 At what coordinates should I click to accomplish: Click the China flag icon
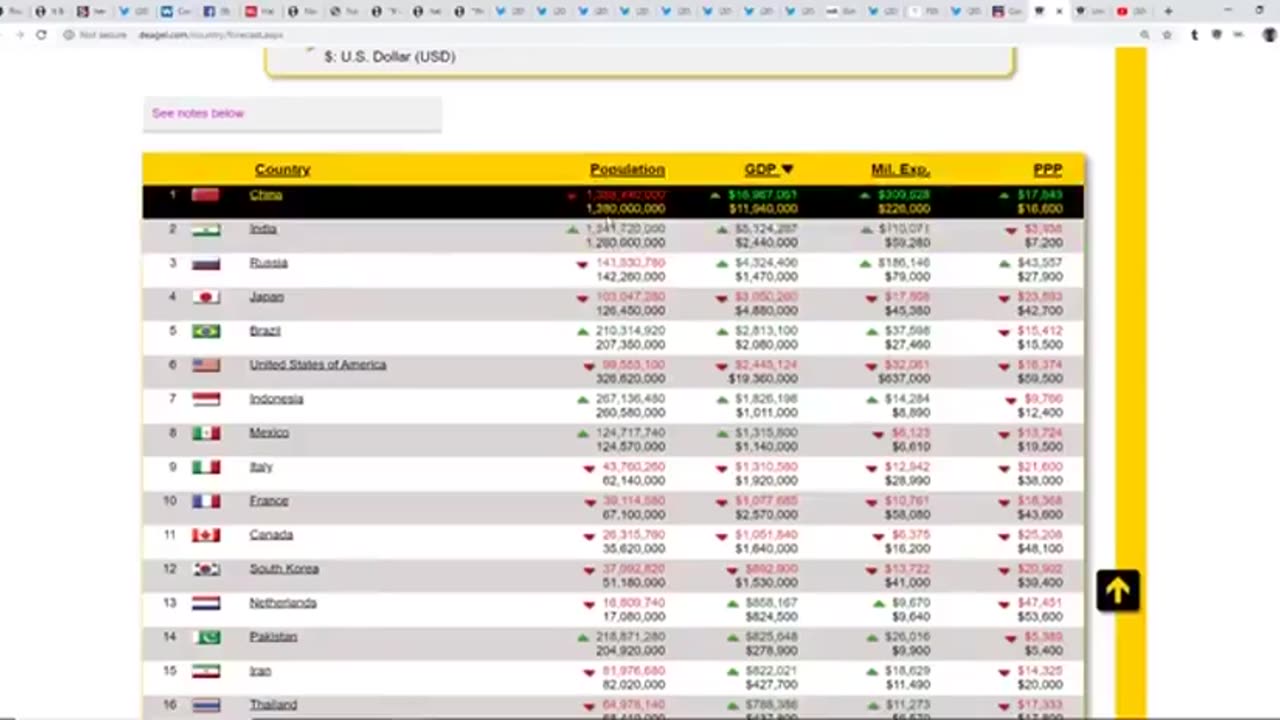point(206,195)
